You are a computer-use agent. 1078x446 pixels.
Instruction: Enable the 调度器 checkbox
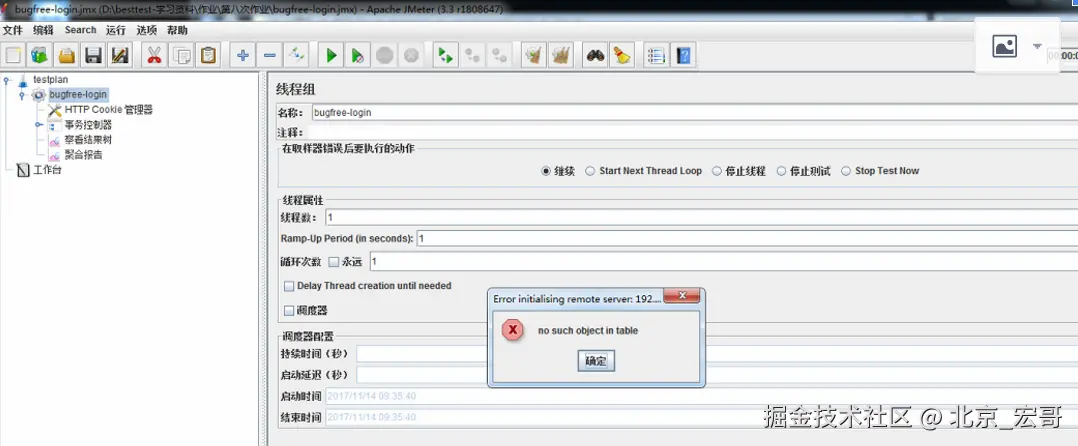click(289, 311)
